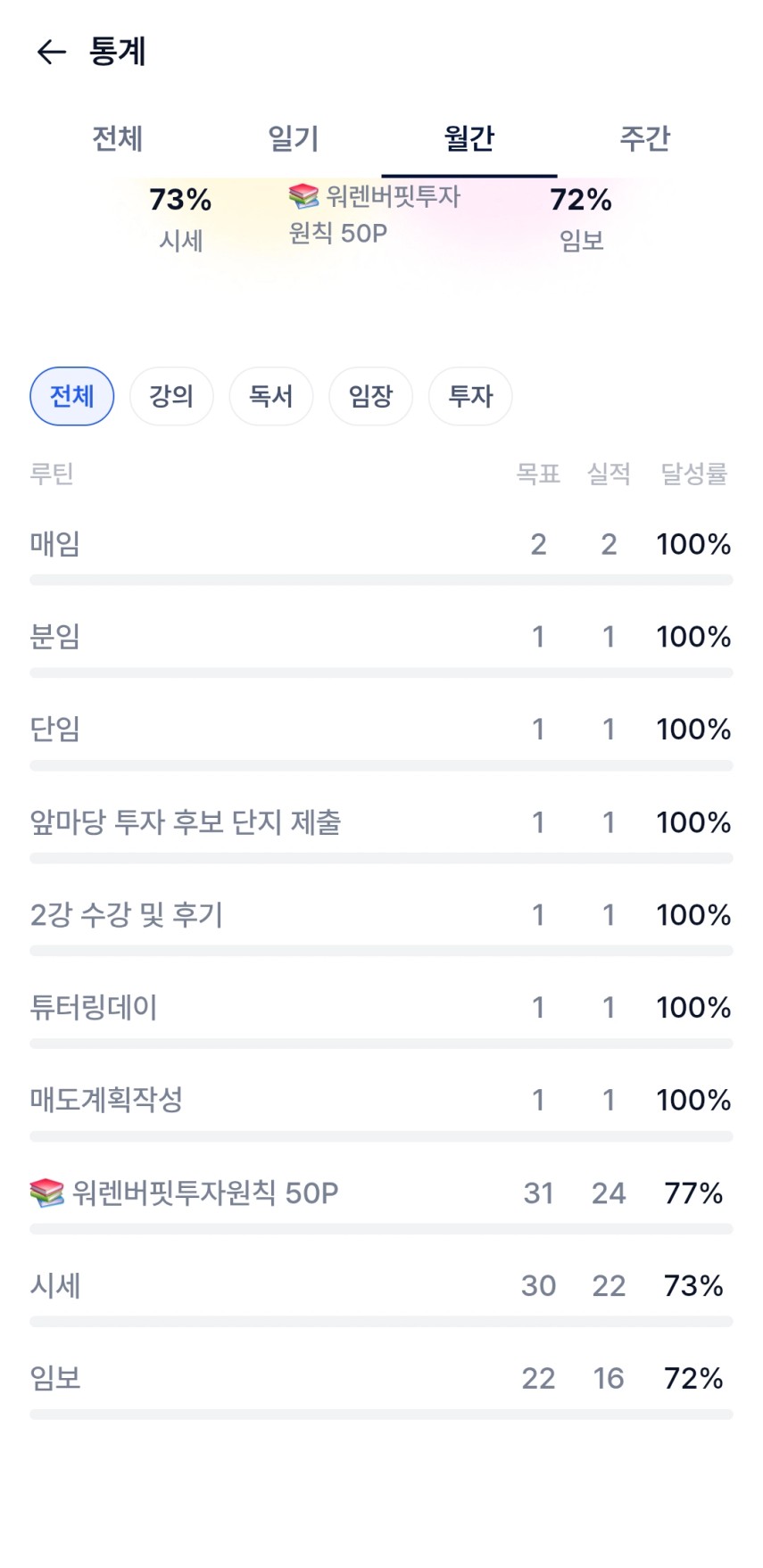Filter routines by 강의 chip
The height and width of the screenshot is (1568, 763).
coord(171,396)
